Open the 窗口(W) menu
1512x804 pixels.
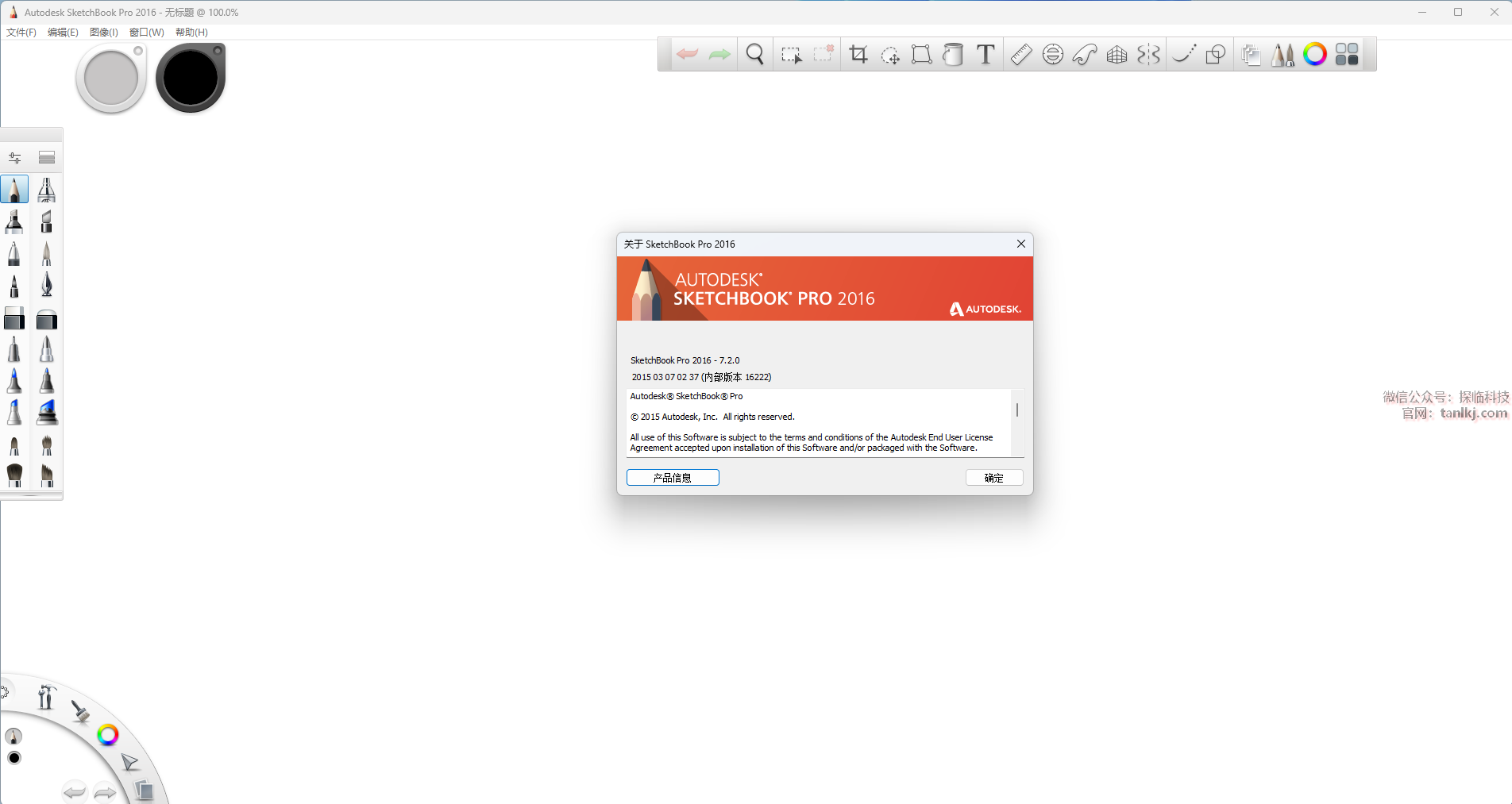tap(147, 33)
